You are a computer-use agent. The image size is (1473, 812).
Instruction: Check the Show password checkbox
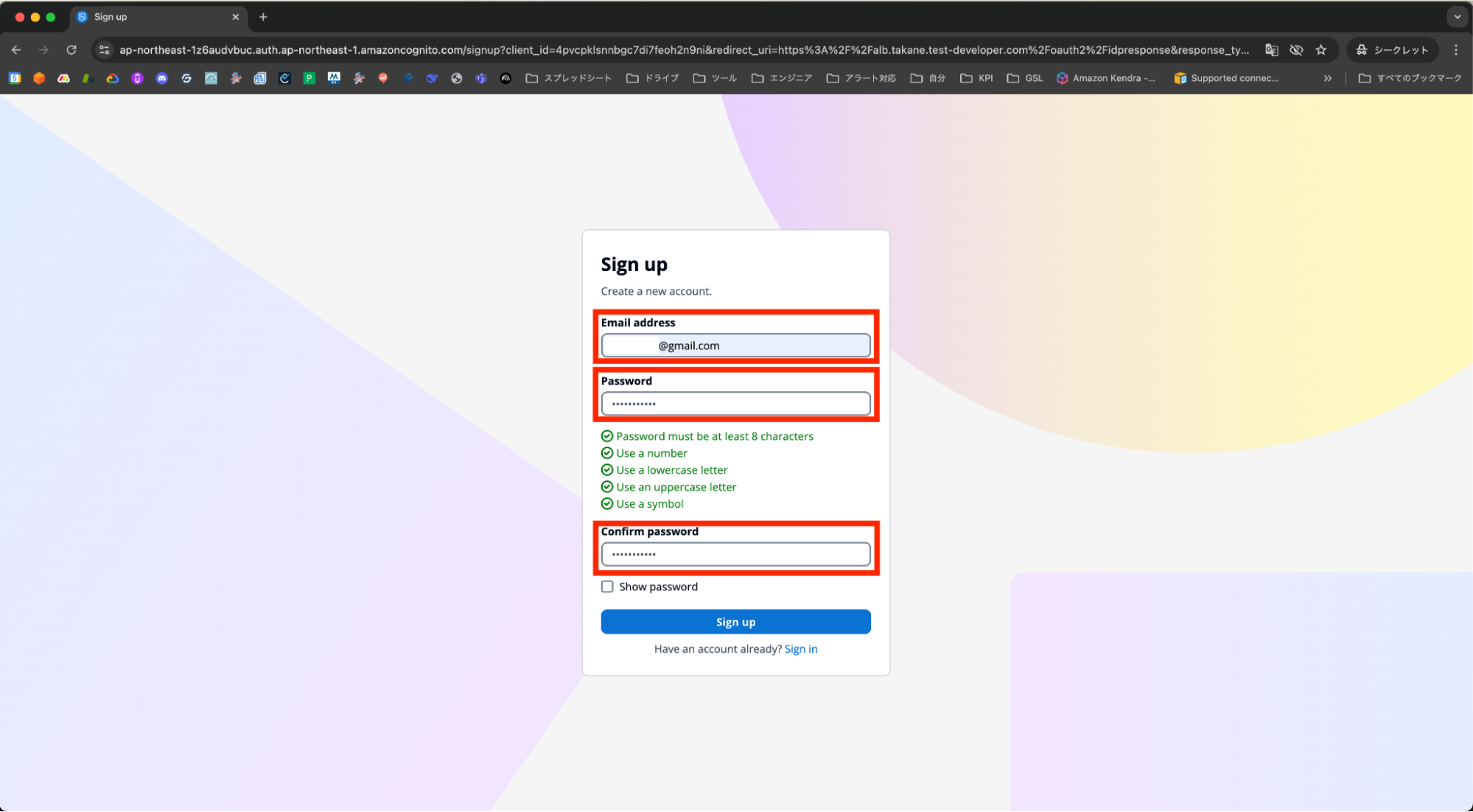pos(607,586)
